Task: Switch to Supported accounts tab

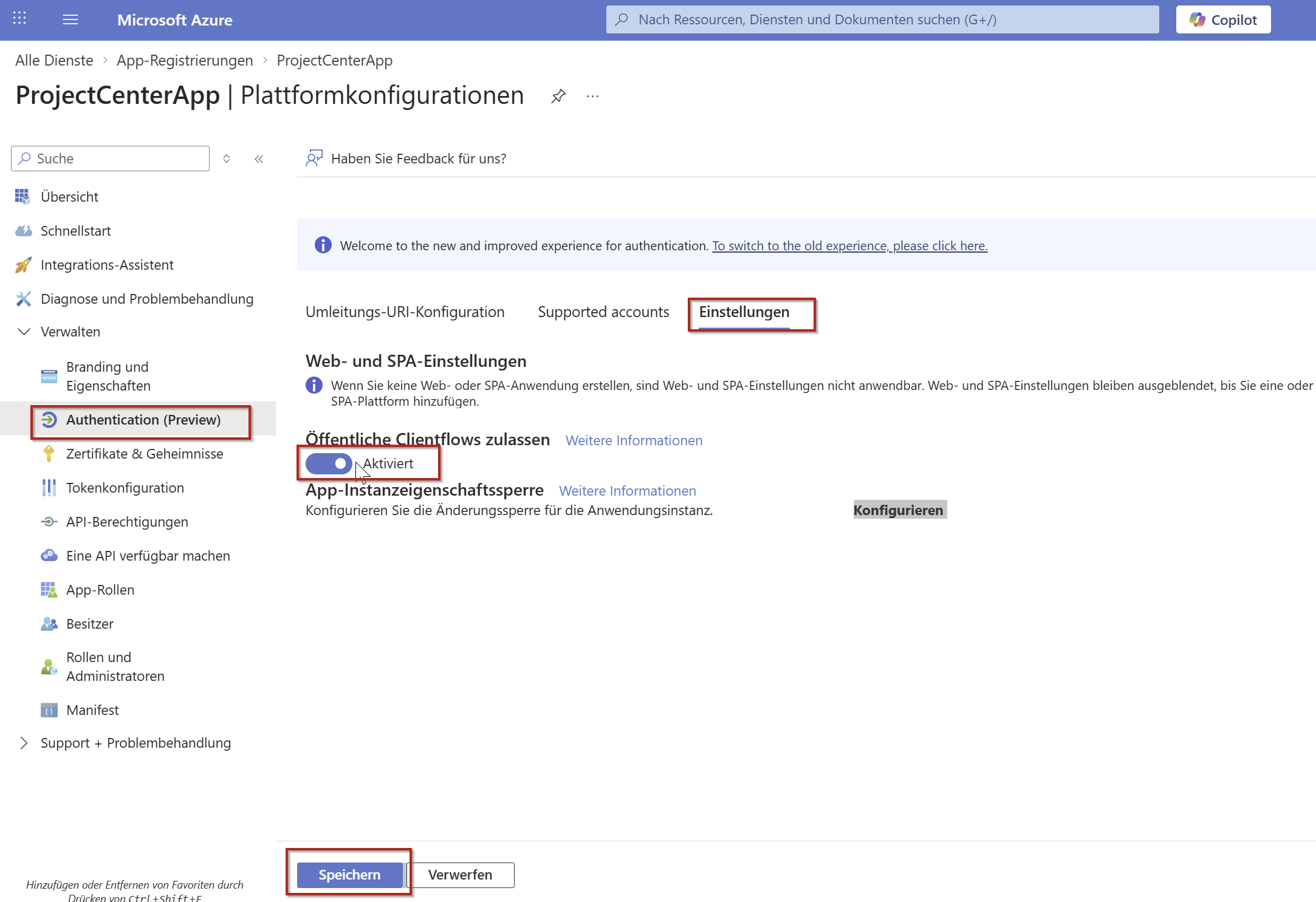Action: coord(603,312)
